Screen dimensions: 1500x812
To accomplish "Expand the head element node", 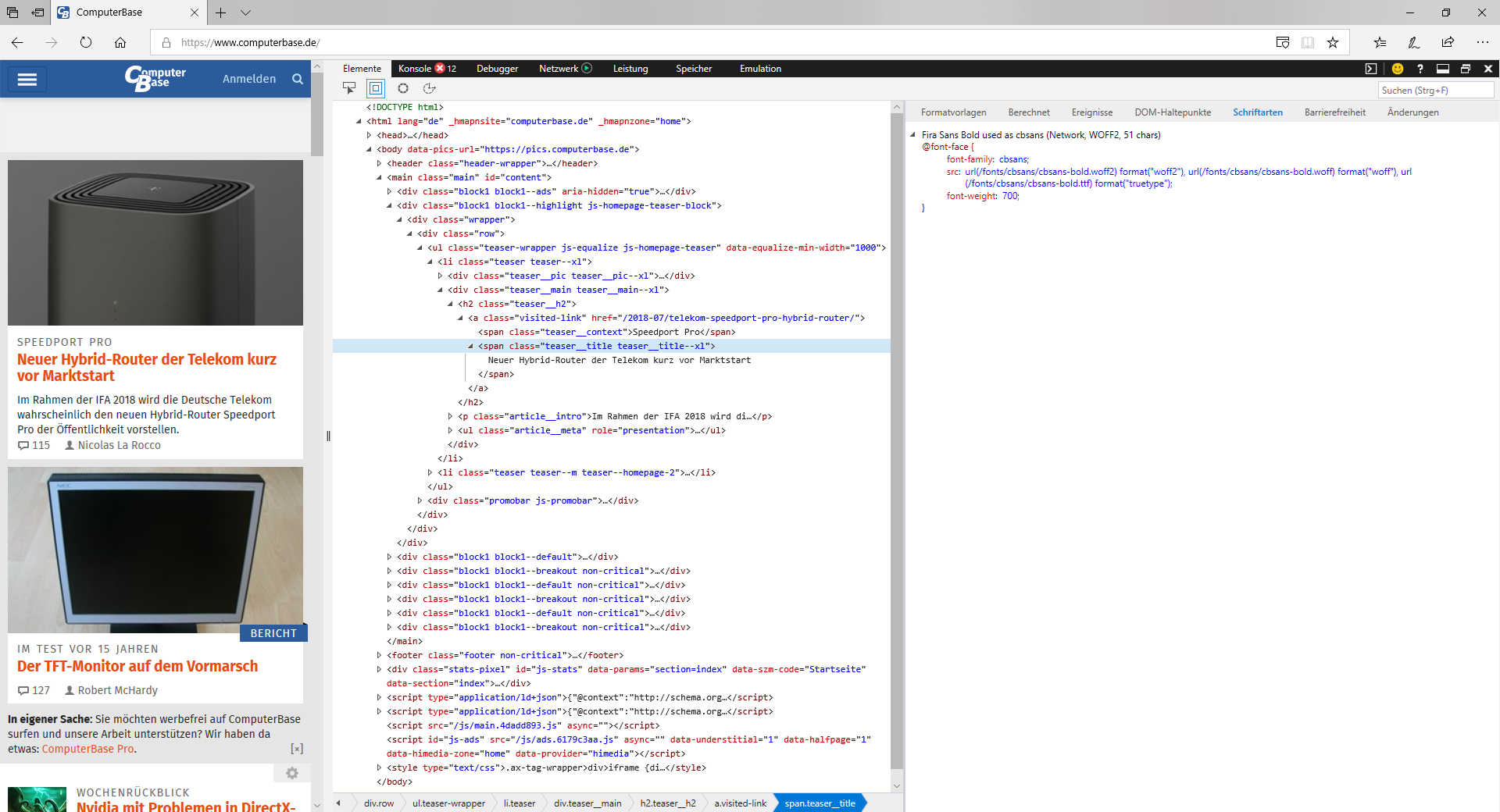I will (x=370, y=135).
